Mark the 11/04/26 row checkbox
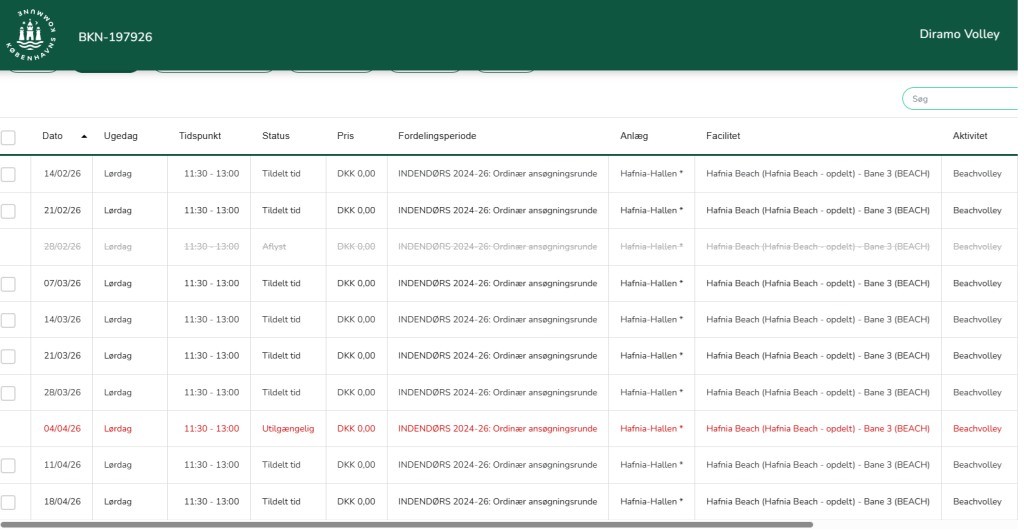 (8, 466)
